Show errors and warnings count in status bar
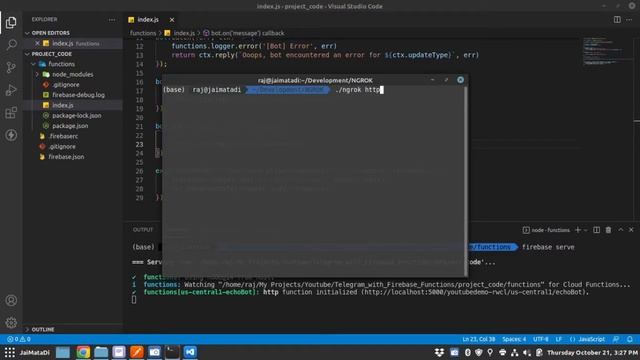This screenshot has width=640, height=360. pos(19,339)
